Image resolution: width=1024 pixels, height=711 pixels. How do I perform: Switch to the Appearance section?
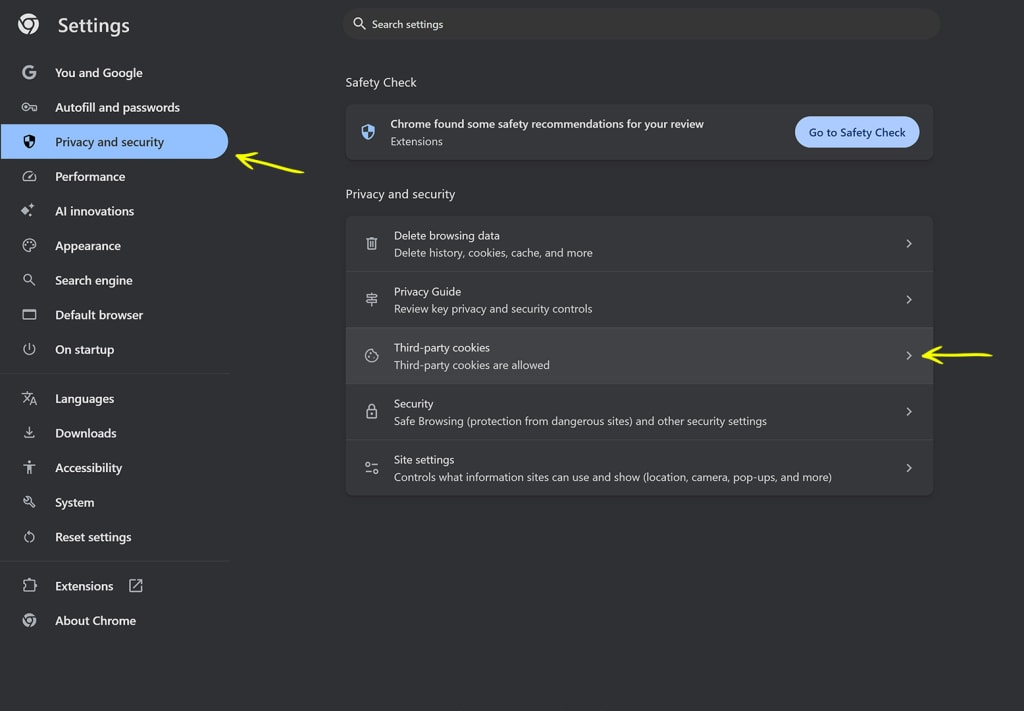(114, 245)
